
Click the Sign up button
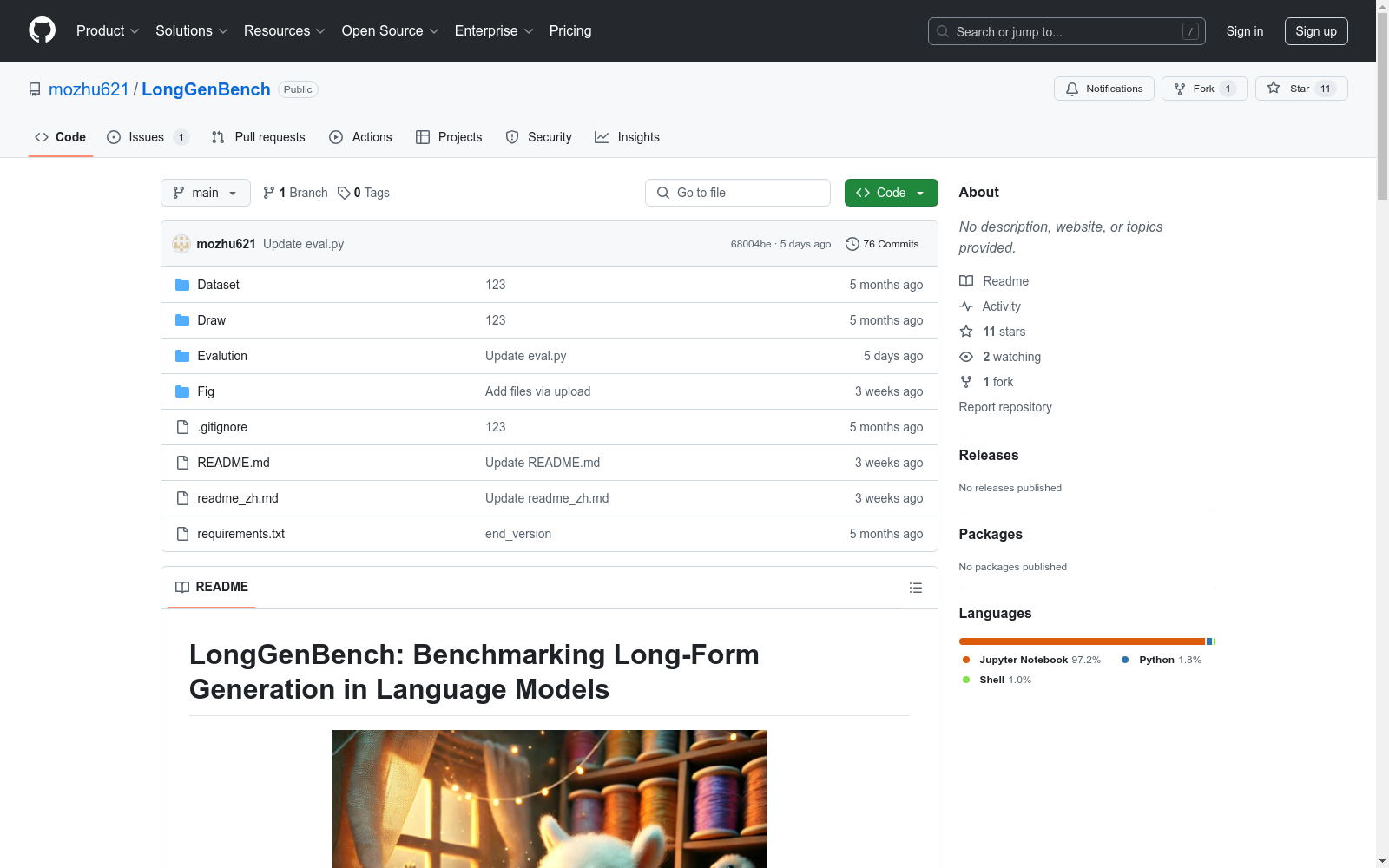tap(1316, 31)
